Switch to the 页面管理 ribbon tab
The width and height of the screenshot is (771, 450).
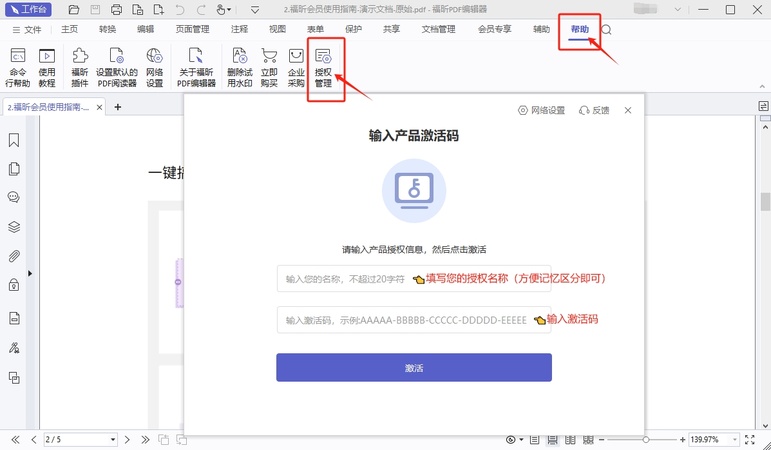(192, 30)
